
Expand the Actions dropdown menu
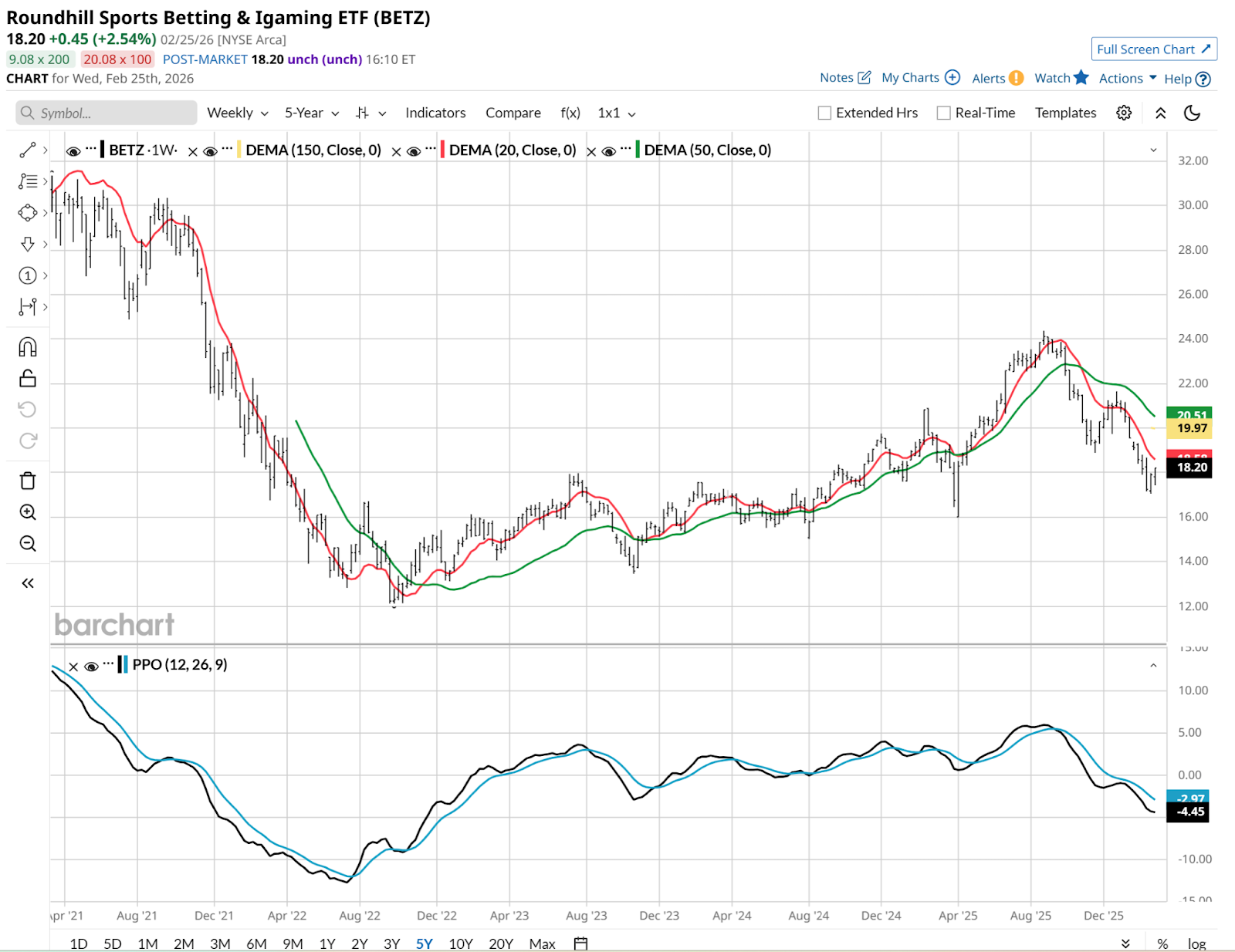[1127, 78]
